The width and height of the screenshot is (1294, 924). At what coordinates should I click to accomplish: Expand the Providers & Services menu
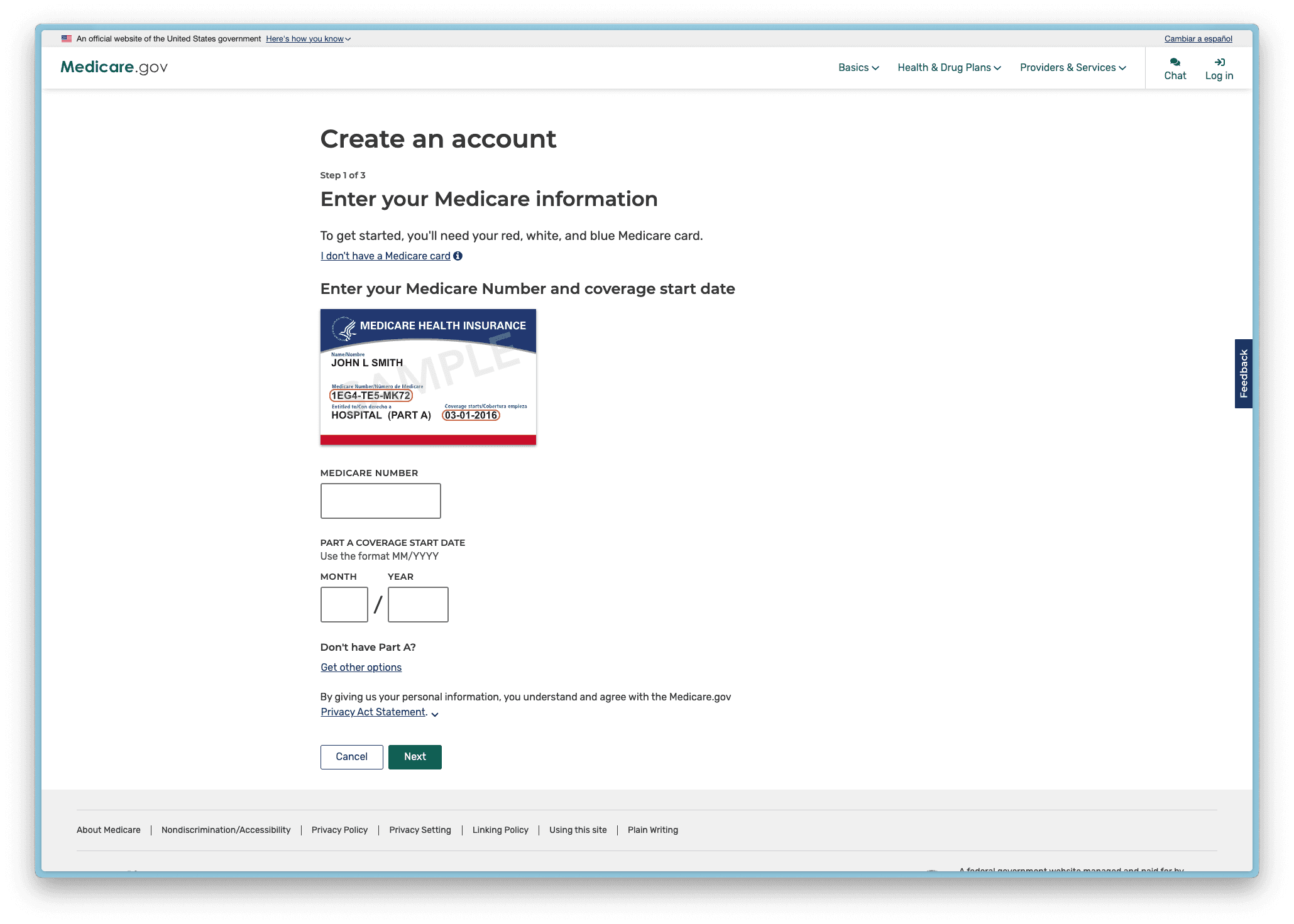1073,68
